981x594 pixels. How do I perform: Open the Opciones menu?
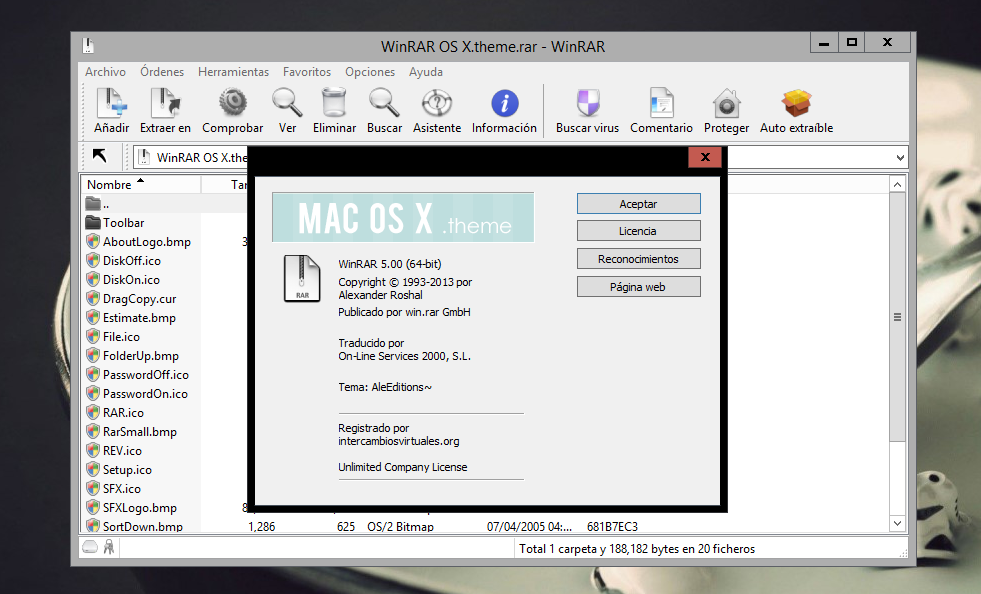click(370, 71)
